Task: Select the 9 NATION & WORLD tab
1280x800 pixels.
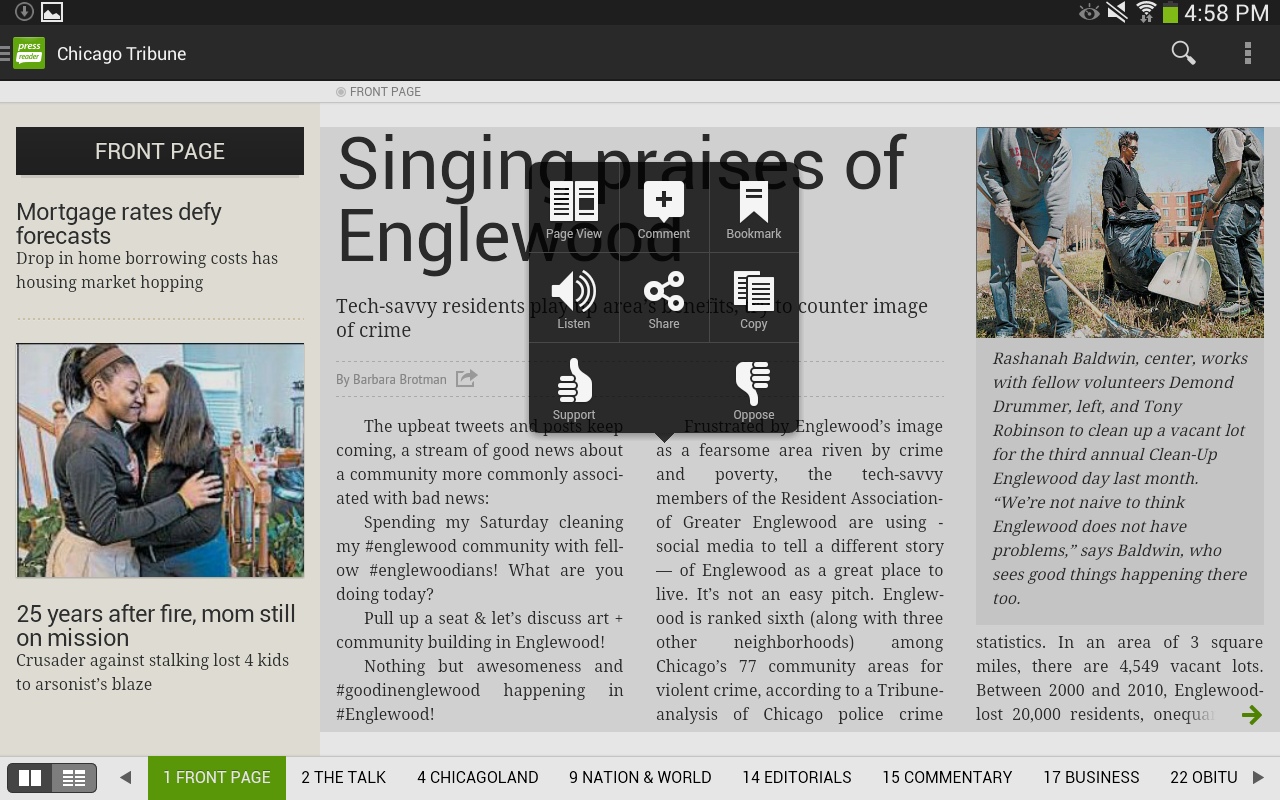Action: (640, 777)
